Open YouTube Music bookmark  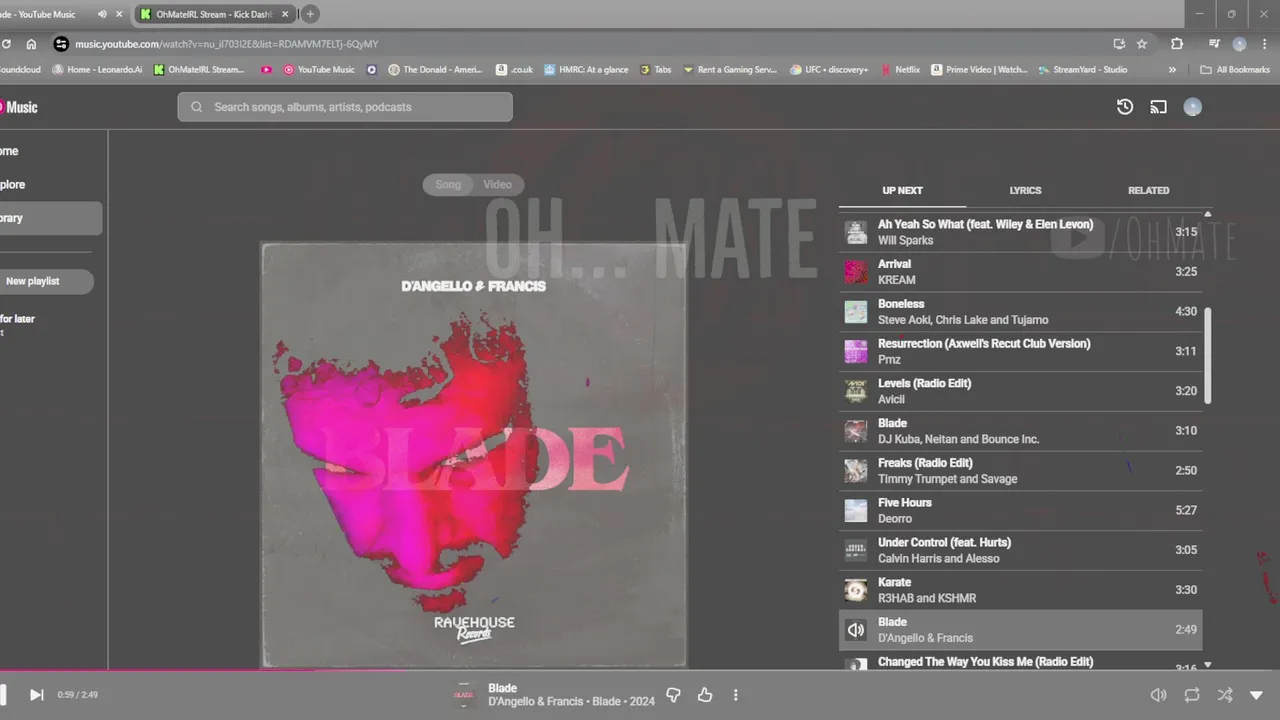319,70
